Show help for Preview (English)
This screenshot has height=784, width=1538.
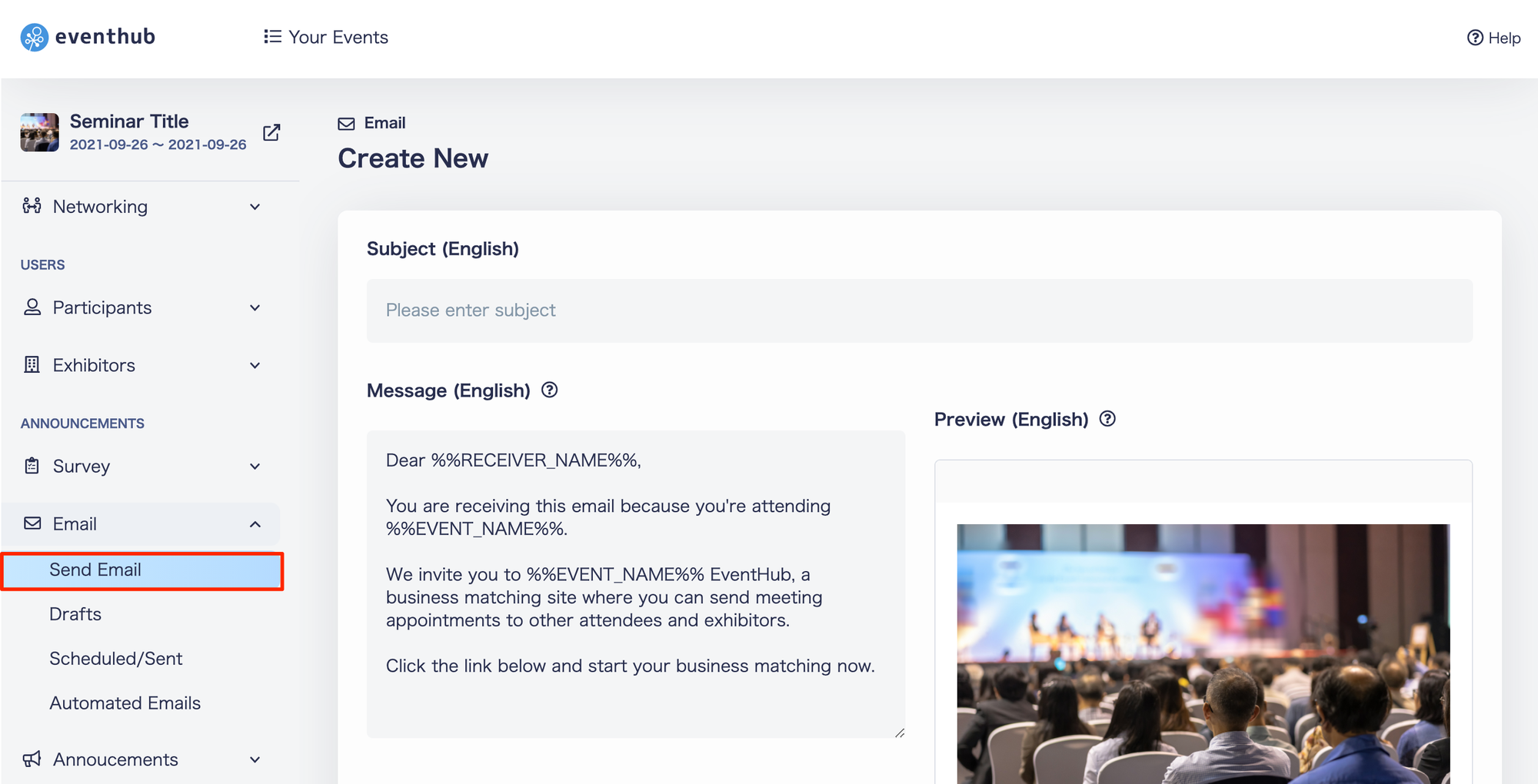pos(1107,419)
